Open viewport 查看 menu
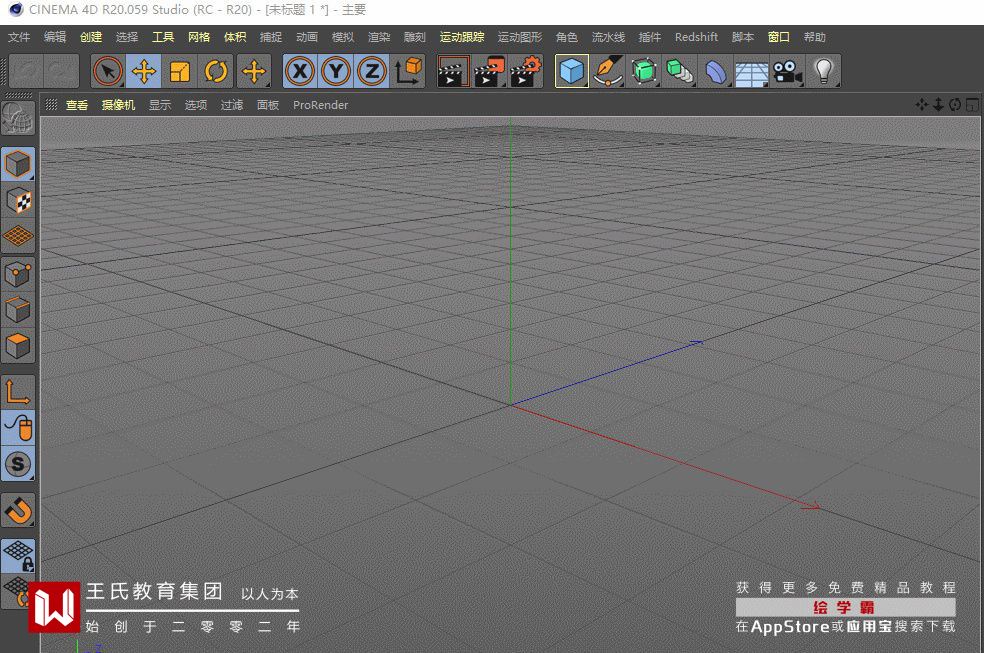Image resolution: width=984 pixels, height=653 pixels. pyautogui.click(x=77, y=105)
